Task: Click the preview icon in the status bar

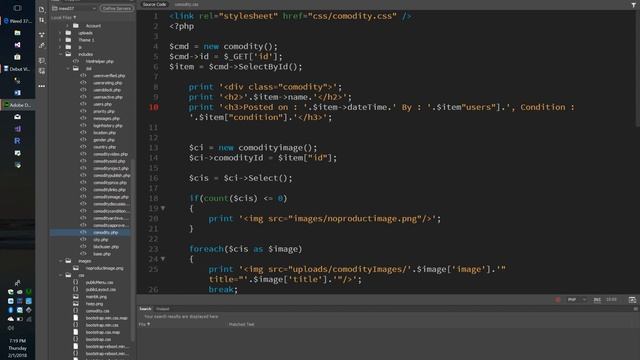Action: (632, 300)
